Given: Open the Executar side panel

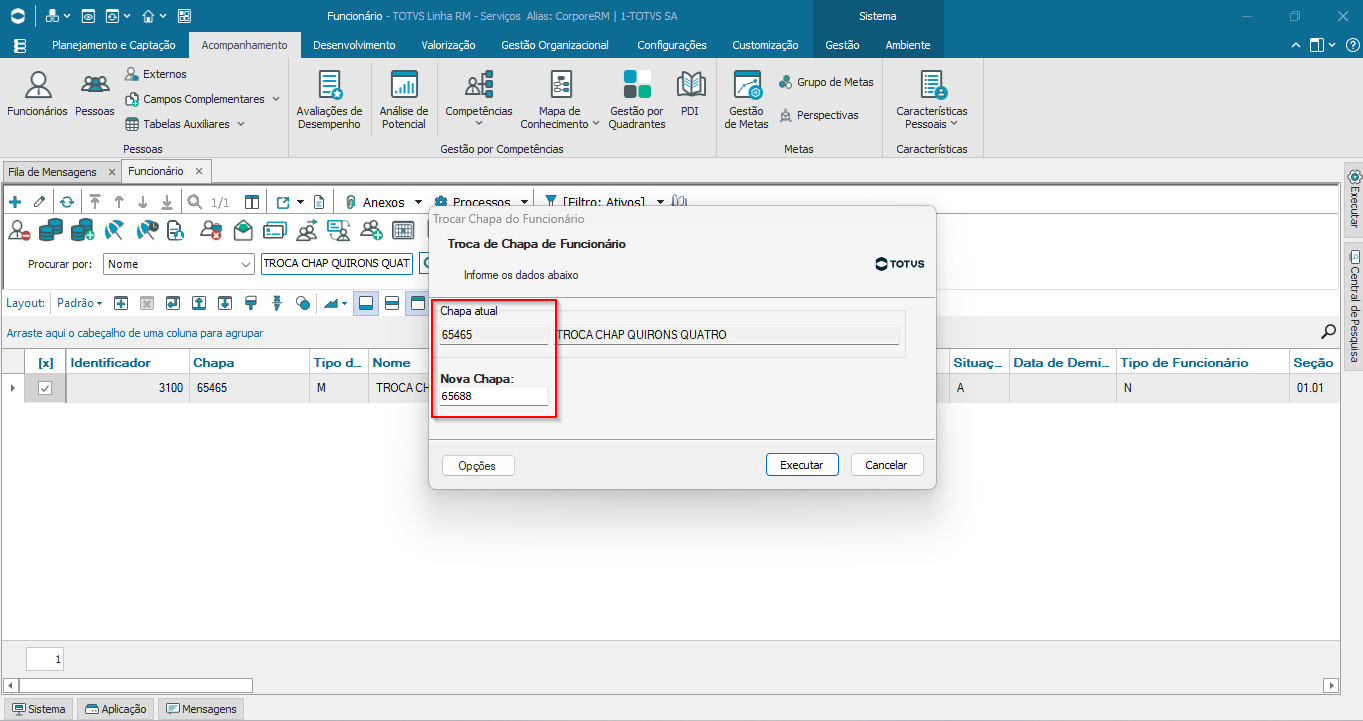Looking at the screenshot, I should (1354, 199).
